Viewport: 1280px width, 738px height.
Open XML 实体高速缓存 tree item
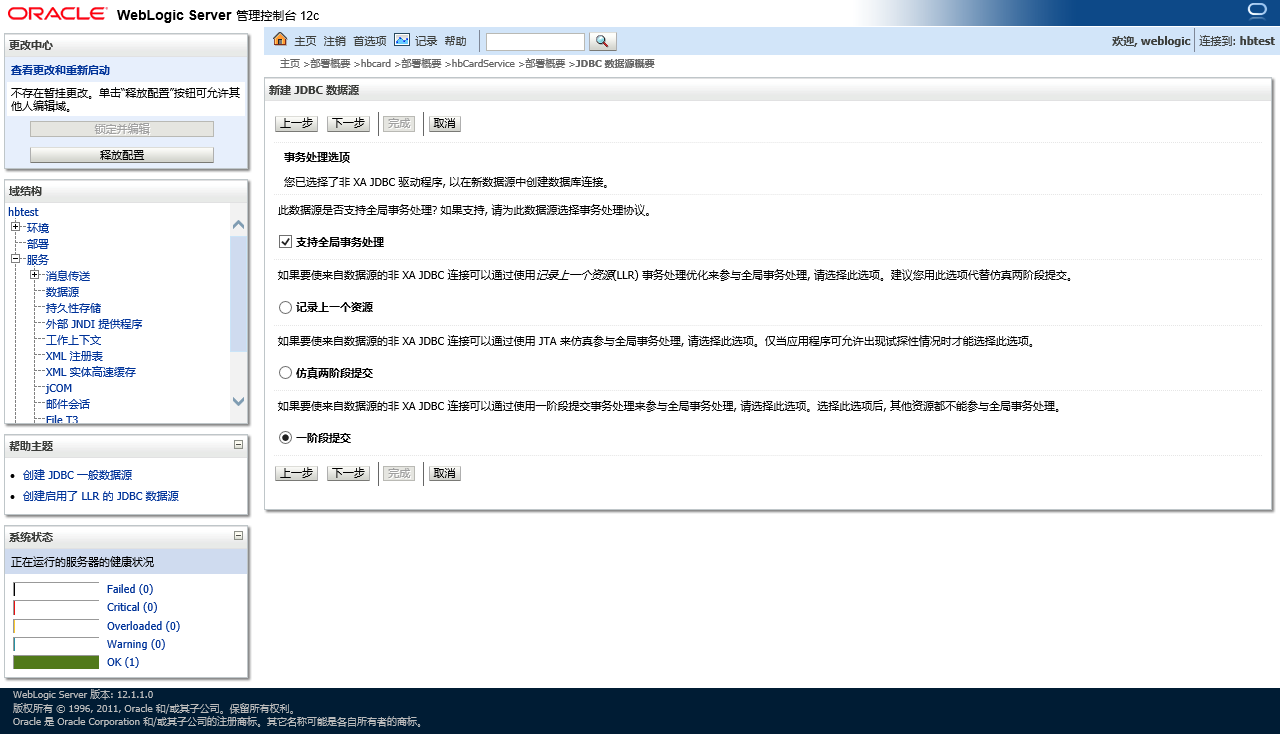[91, 372]
